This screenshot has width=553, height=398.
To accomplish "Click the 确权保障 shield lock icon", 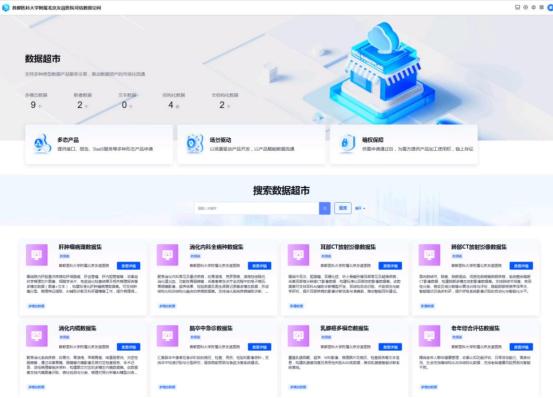I will coord(347,144).
